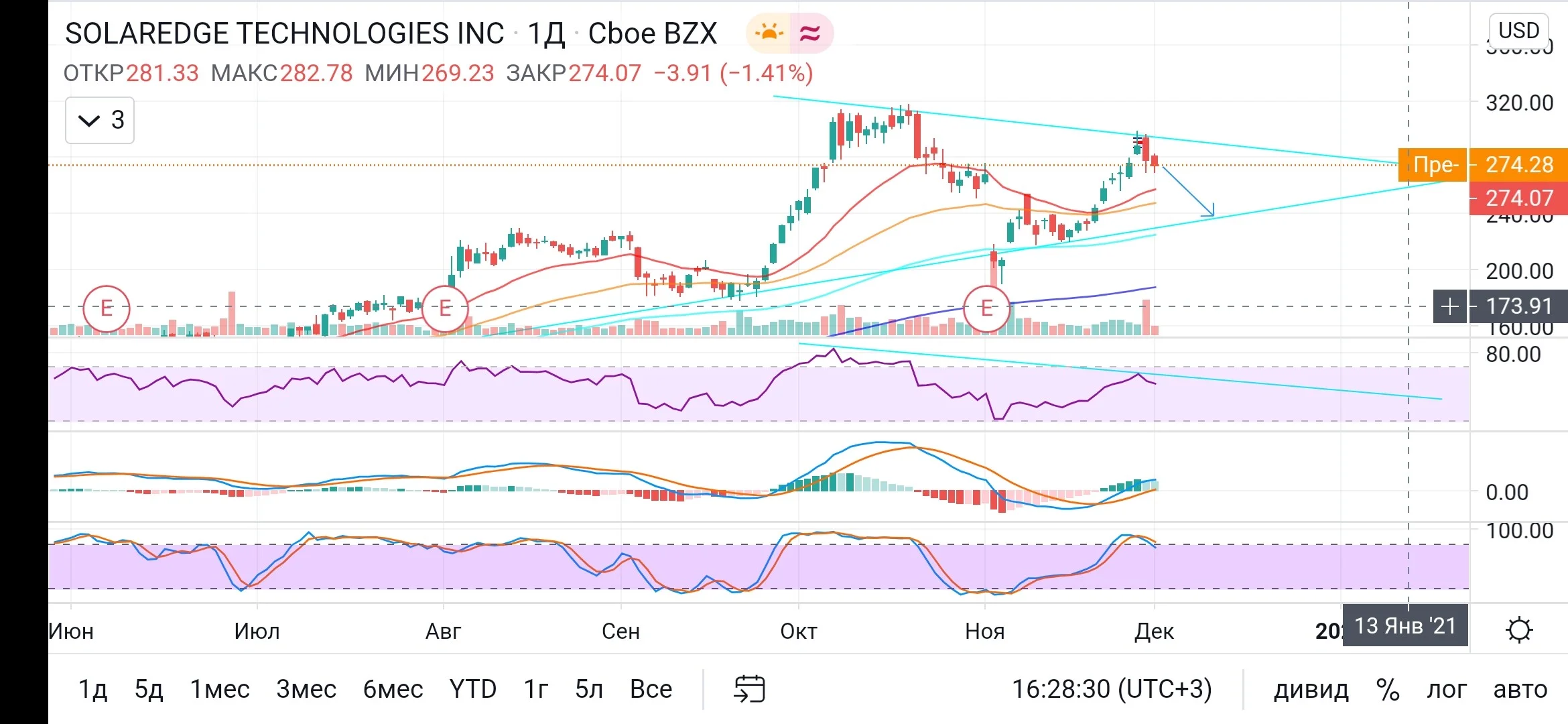The image size is (1568, 724).
Task: Show the Все full range
Action: tap(651, 689)
